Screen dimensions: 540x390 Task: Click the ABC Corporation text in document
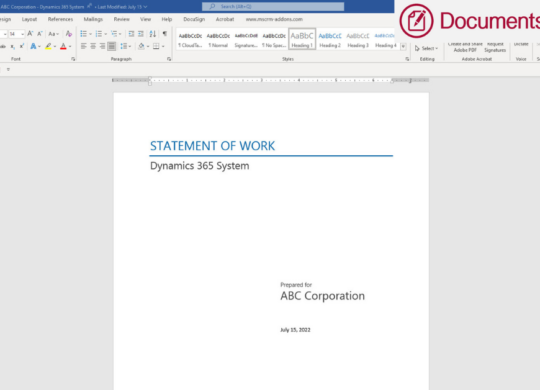point(322,296)
